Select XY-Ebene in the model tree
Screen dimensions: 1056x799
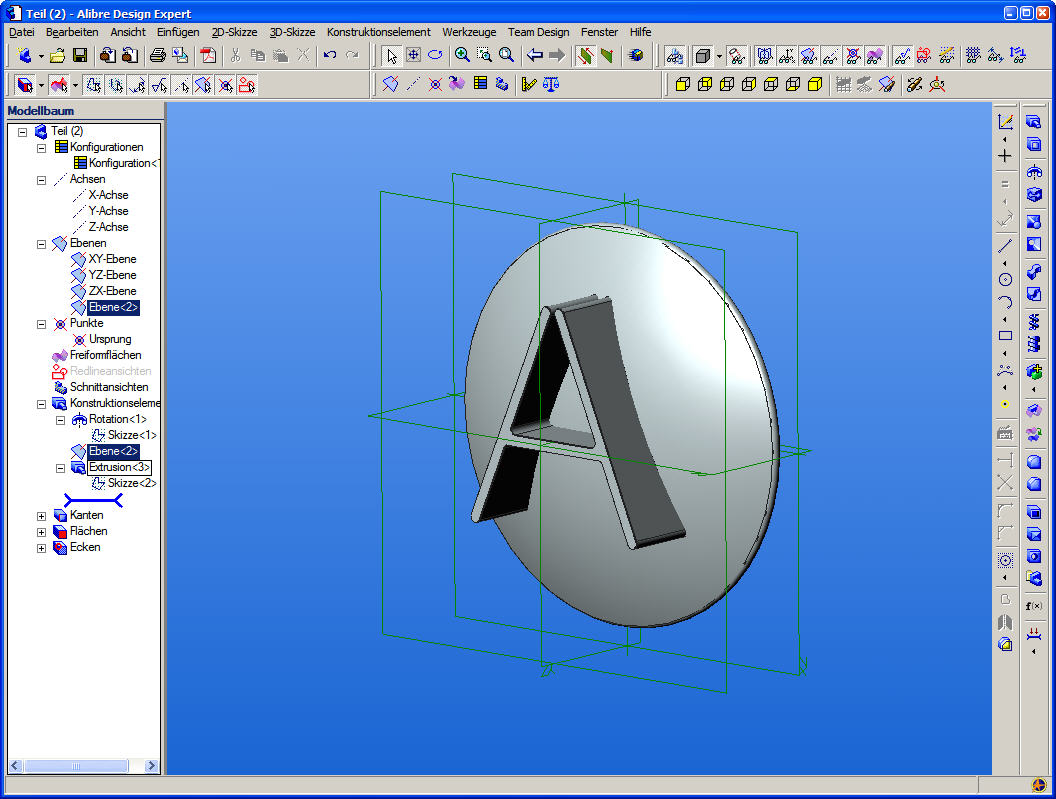point(112,259)
